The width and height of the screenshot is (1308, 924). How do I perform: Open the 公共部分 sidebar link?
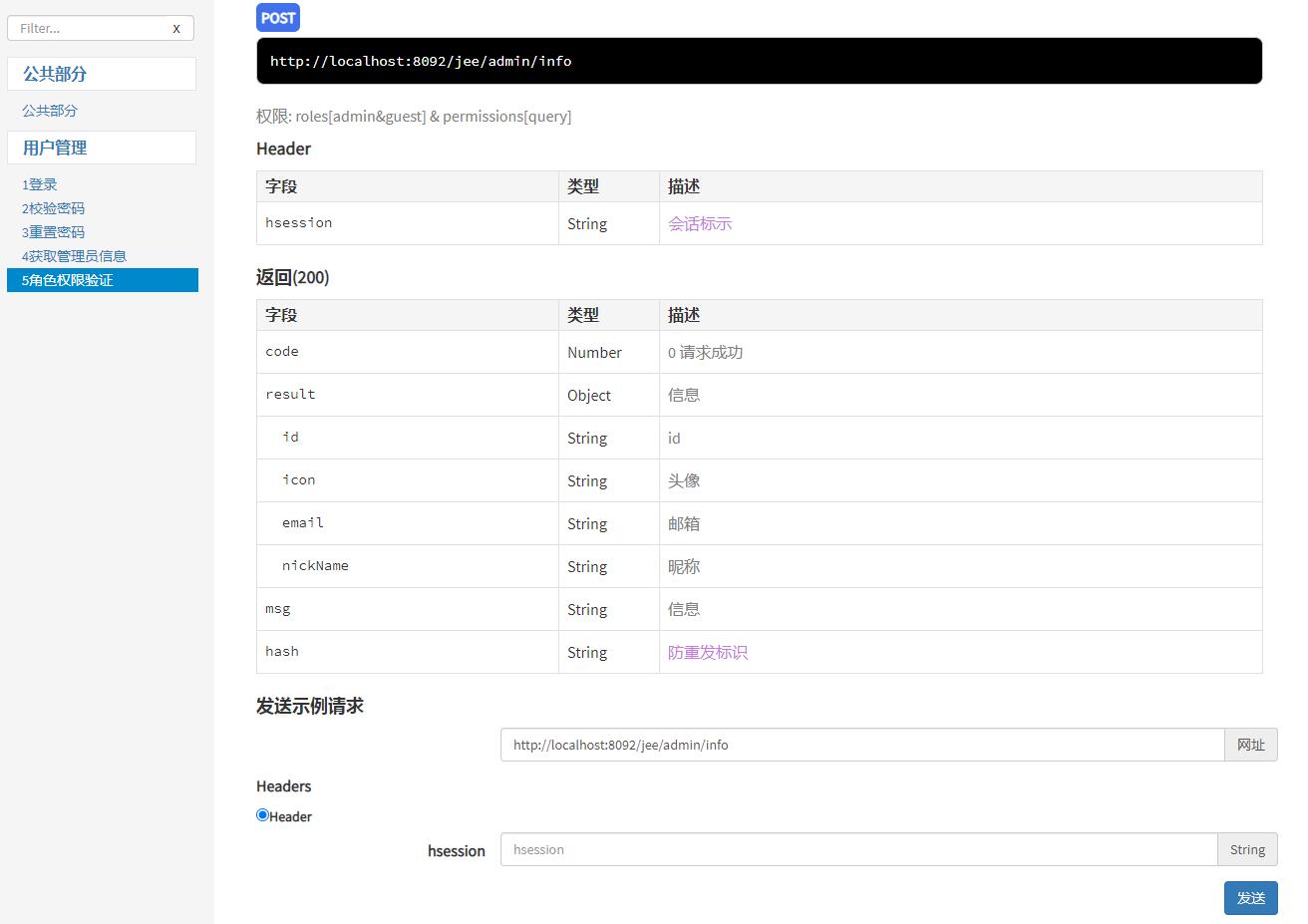coord(50,111)
